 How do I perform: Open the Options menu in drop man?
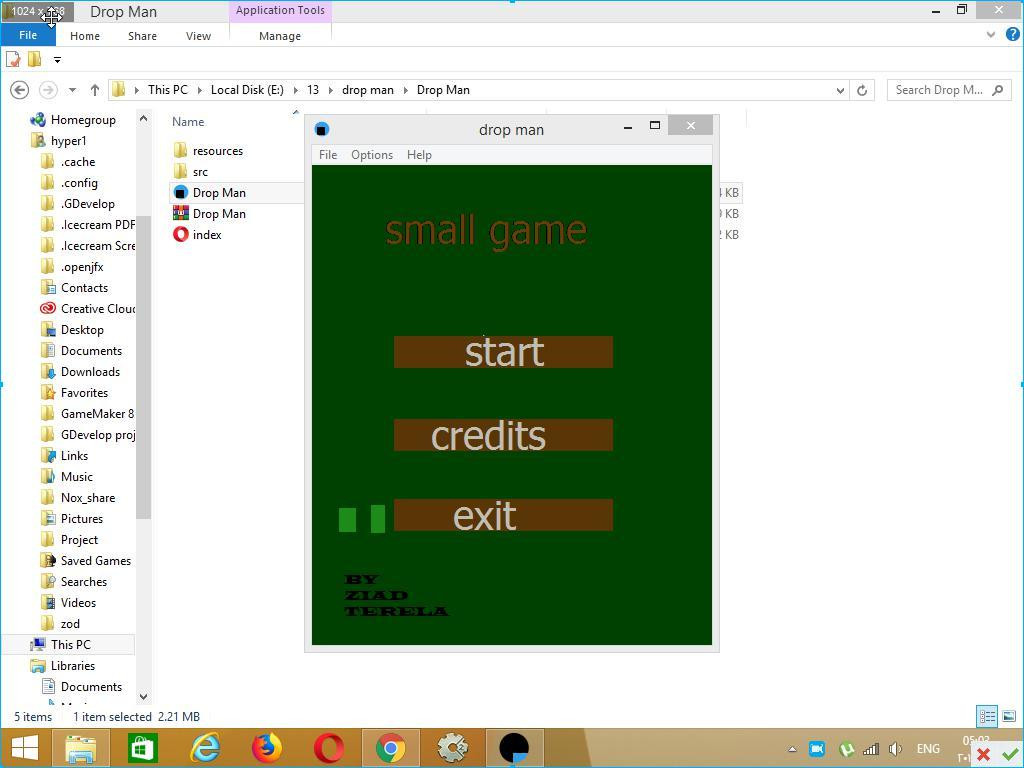(x=372, y=155)
